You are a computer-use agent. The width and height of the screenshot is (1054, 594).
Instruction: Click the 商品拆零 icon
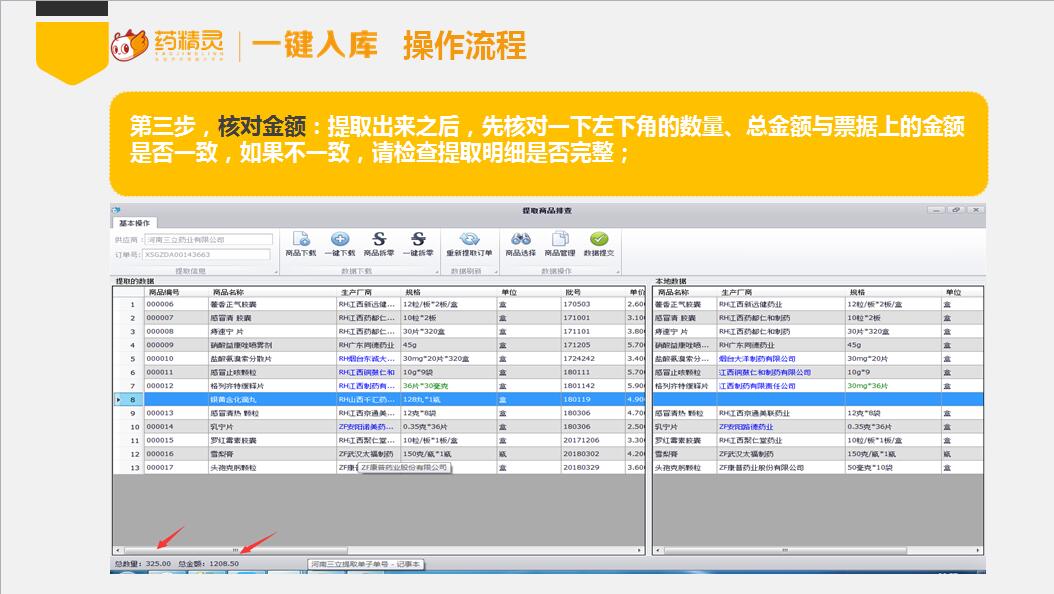pos(379,240)
